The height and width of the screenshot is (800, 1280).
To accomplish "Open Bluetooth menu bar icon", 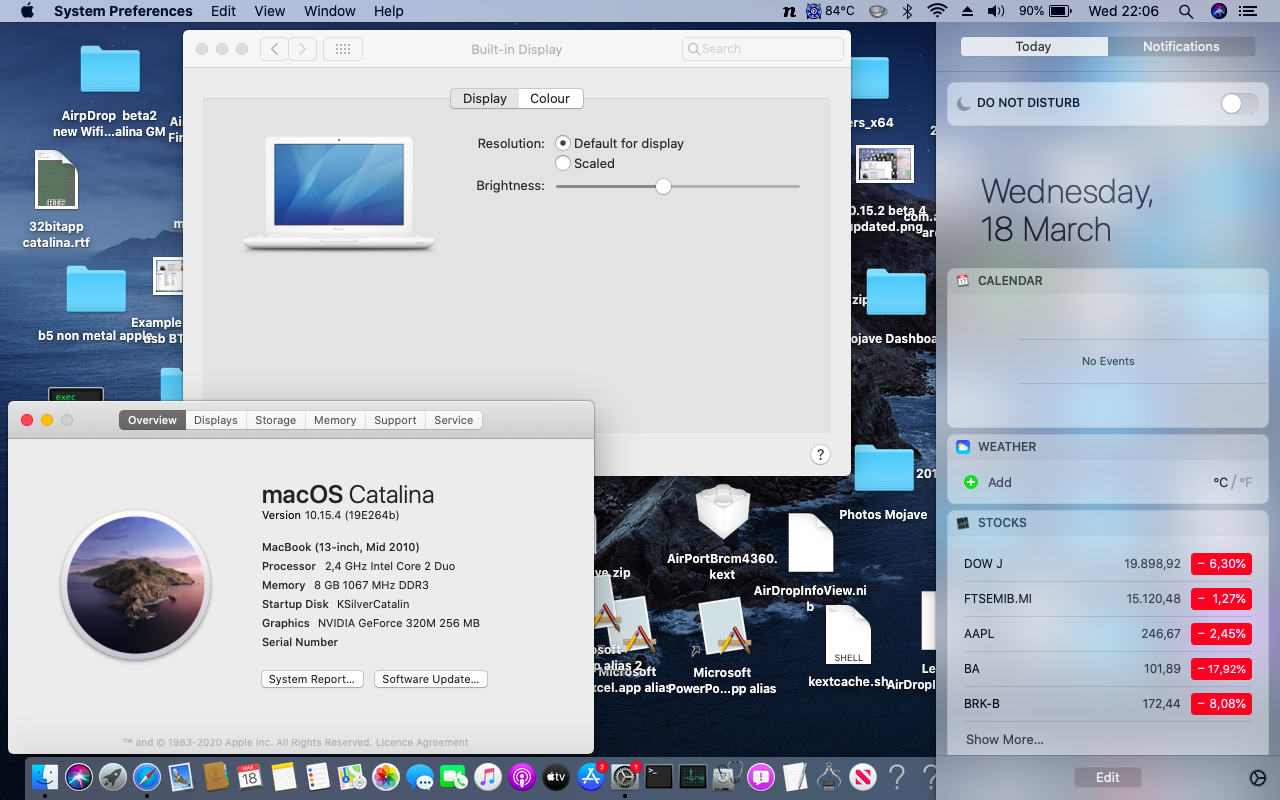I will [x=908, y=11].
